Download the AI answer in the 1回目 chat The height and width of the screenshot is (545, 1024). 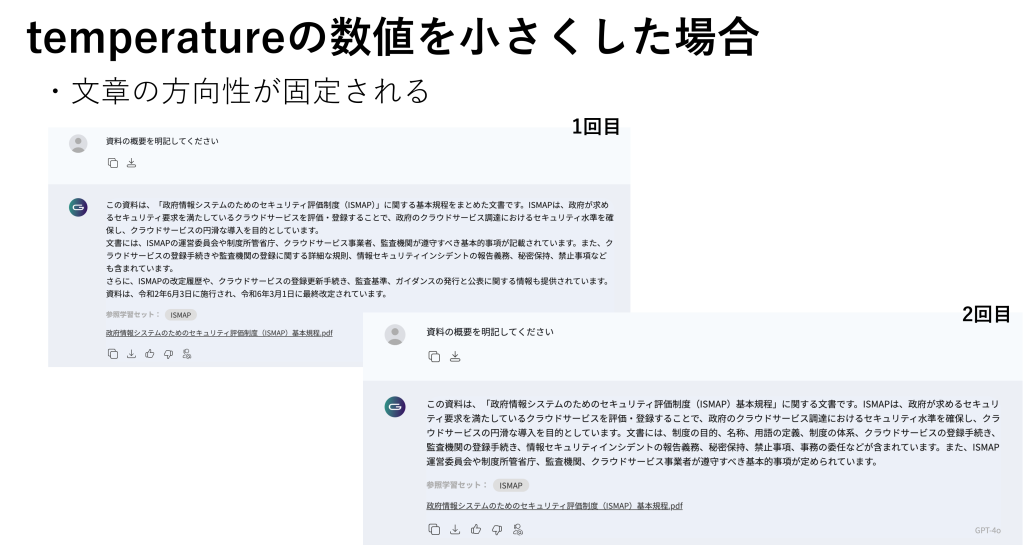(131, 354)
